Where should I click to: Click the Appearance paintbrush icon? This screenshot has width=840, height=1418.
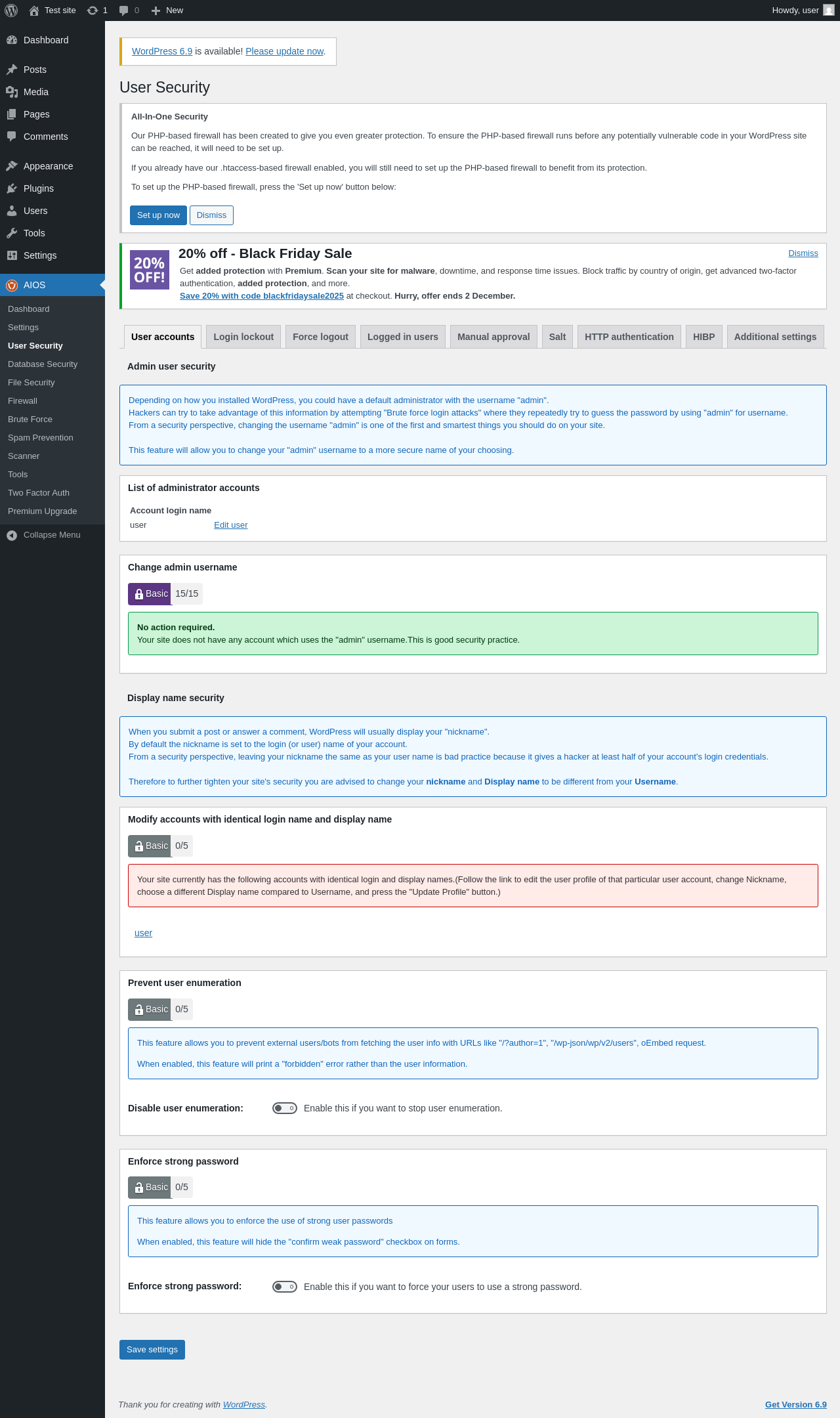(x=12, y=166)
